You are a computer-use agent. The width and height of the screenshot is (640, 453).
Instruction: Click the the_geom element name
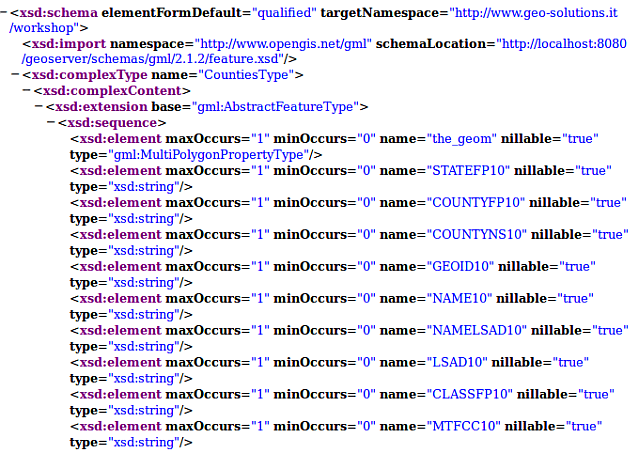pos(462,139)
